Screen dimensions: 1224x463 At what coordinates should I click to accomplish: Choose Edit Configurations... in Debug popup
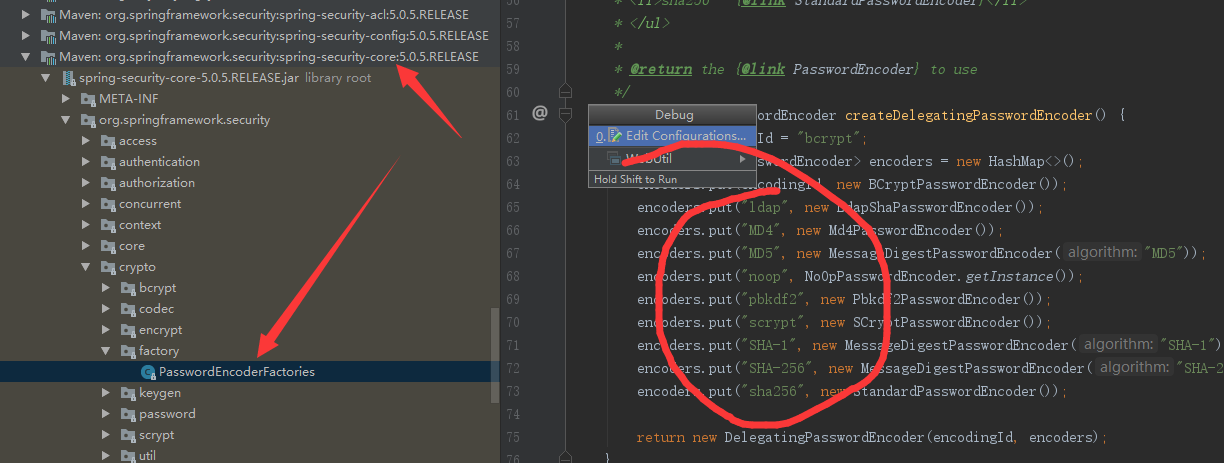coord(672,135)
